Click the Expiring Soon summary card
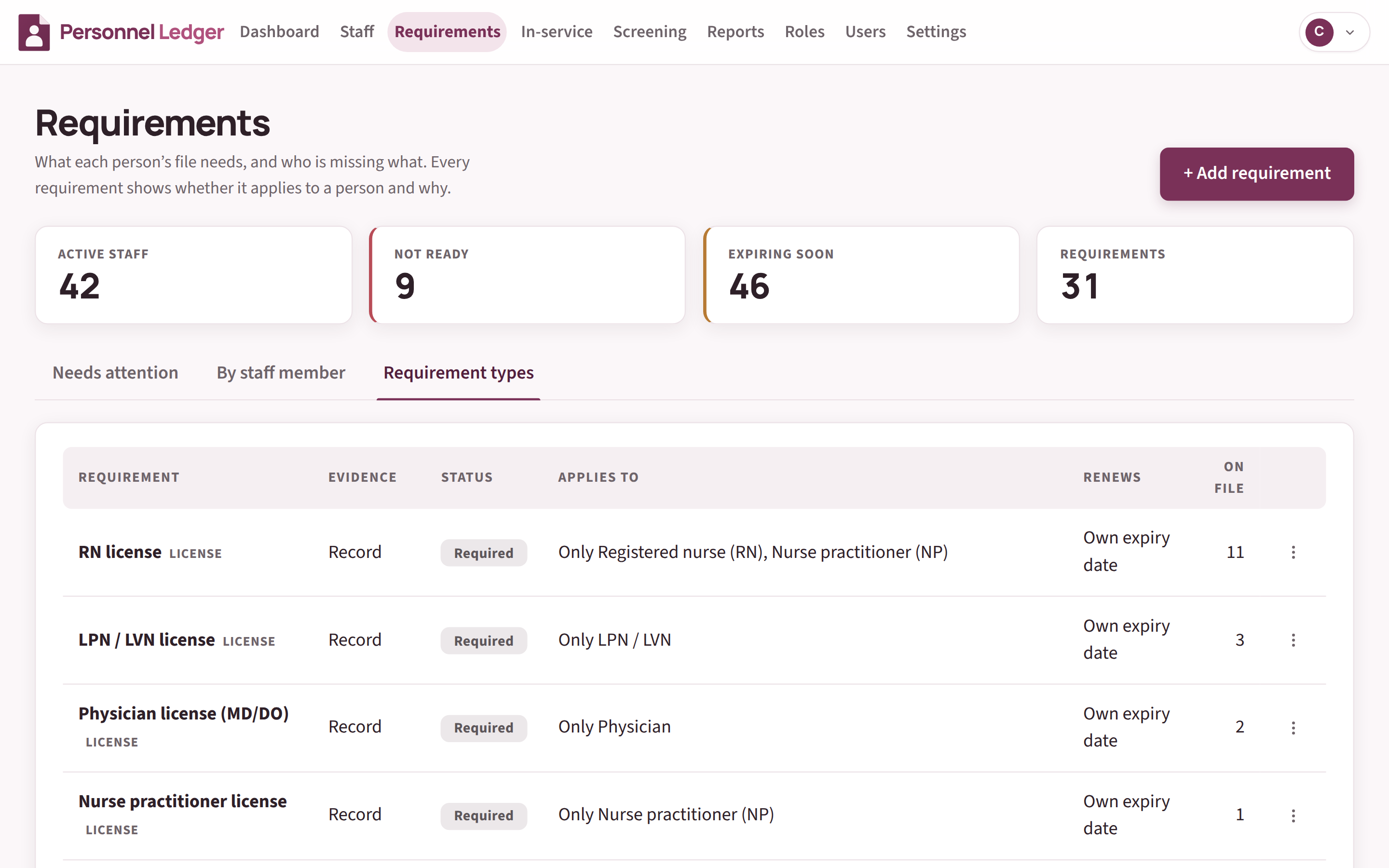The image size is (1389, 868). click(861, 275)
